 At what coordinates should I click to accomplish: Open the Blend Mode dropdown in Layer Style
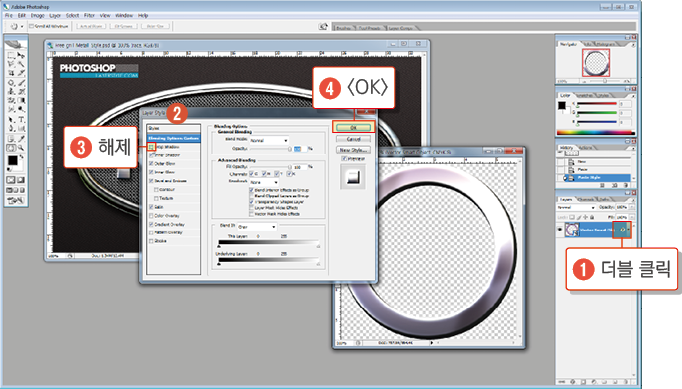coord(269,141)
